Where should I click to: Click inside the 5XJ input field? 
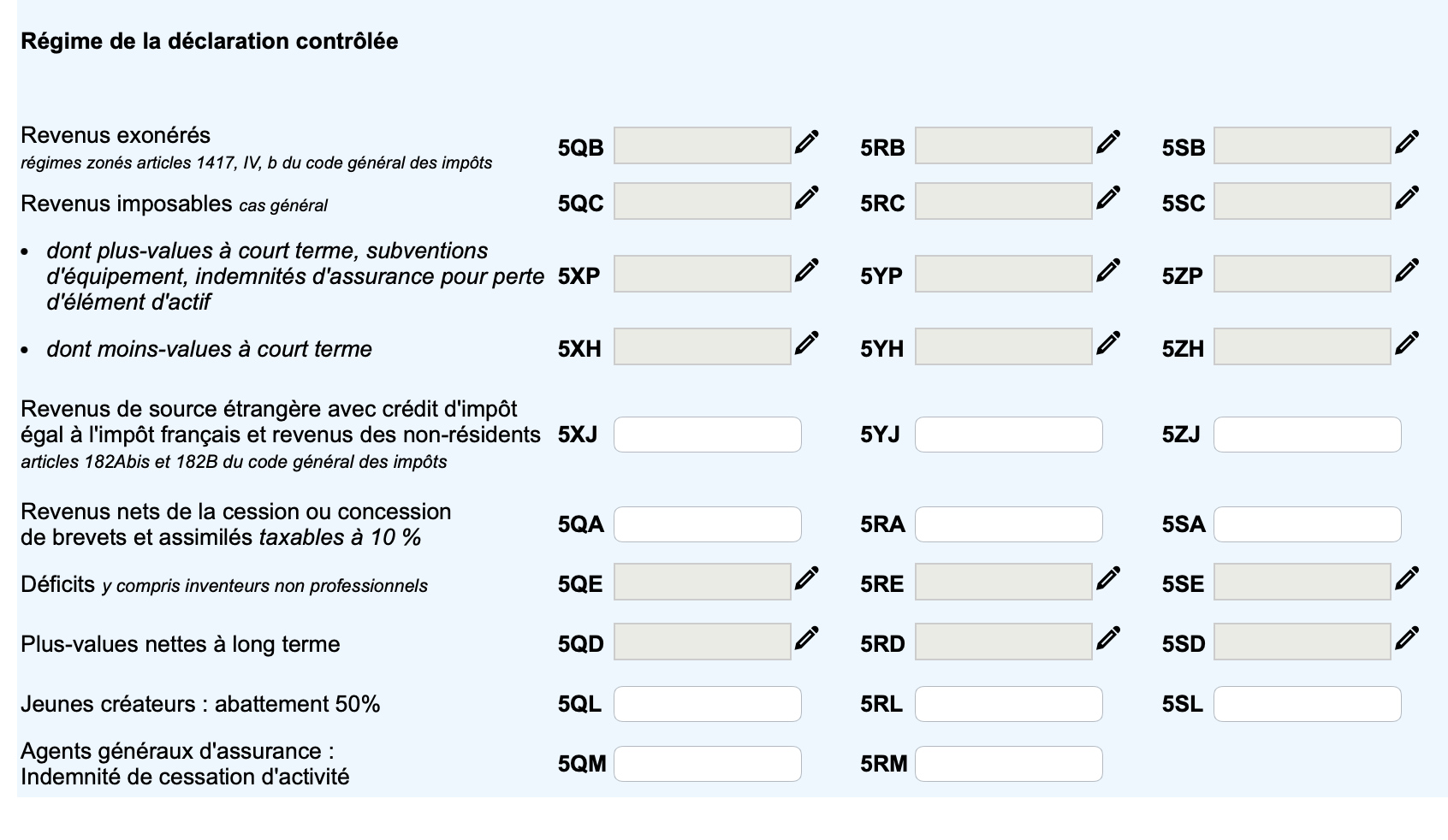point(708,435)
